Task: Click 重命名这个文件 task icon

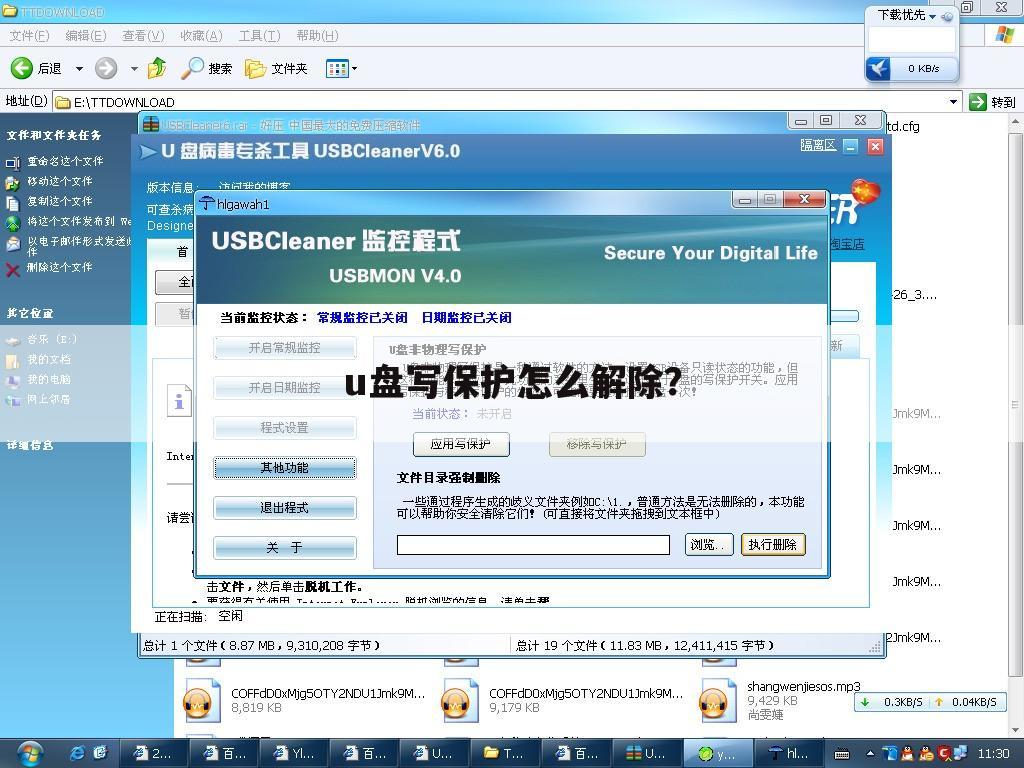Action: [12, 162]
